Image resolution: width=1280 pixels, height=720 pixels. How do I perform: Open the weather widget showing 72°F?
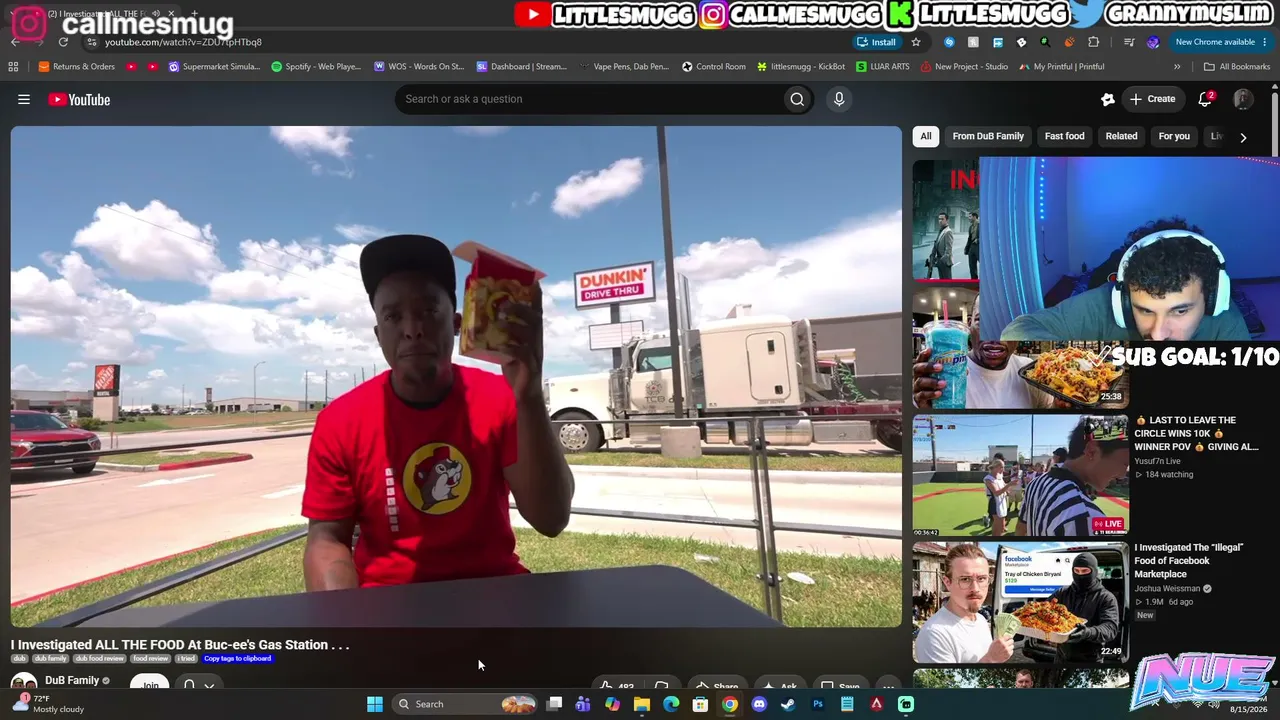46,704
